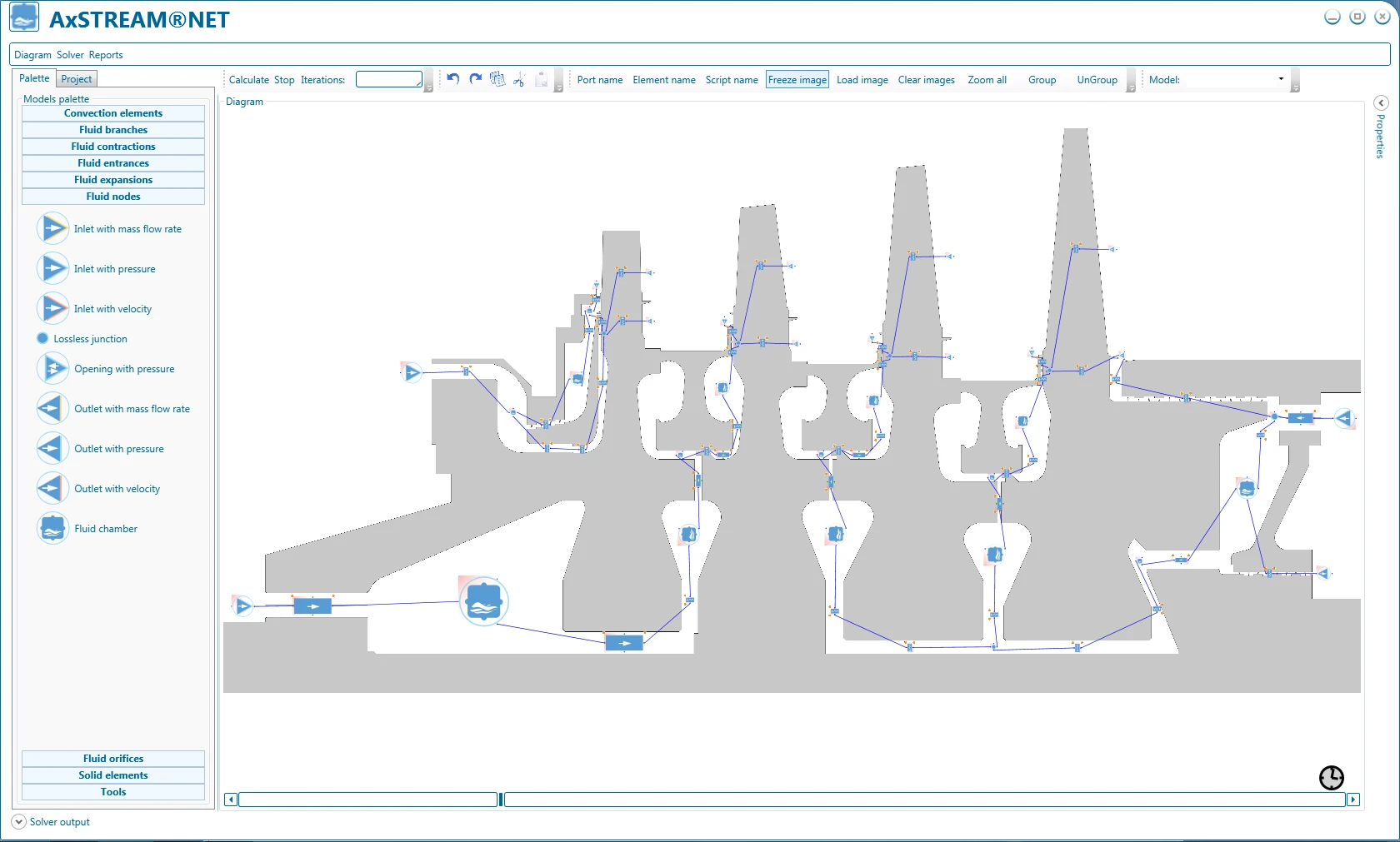The height and width of the screenshot is (842, 1400).
Task: Select the upper-left opening node in diagram
Action: tap(412, 372)
